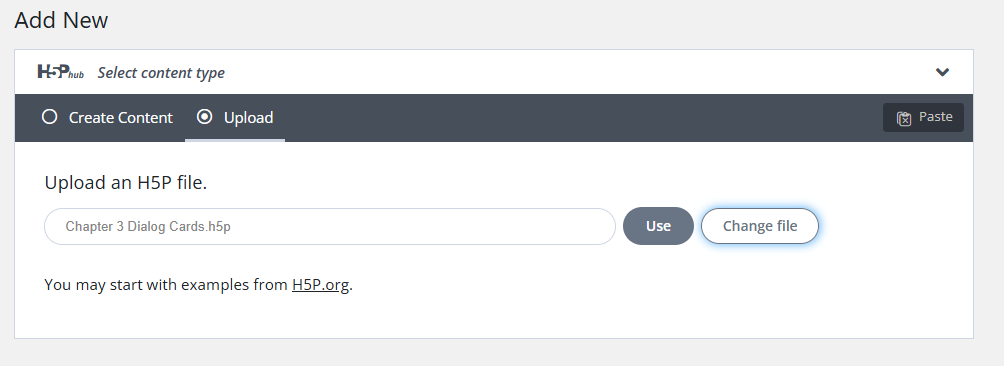Choose a different file via Change file
This screenshot has height=366, width=1004.
pyautogui.click(x=759, y=226)
